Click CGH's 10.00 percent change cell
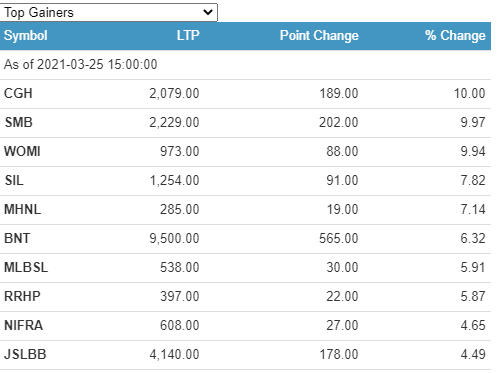Screen dimensions: 499x373 point(469,93)
